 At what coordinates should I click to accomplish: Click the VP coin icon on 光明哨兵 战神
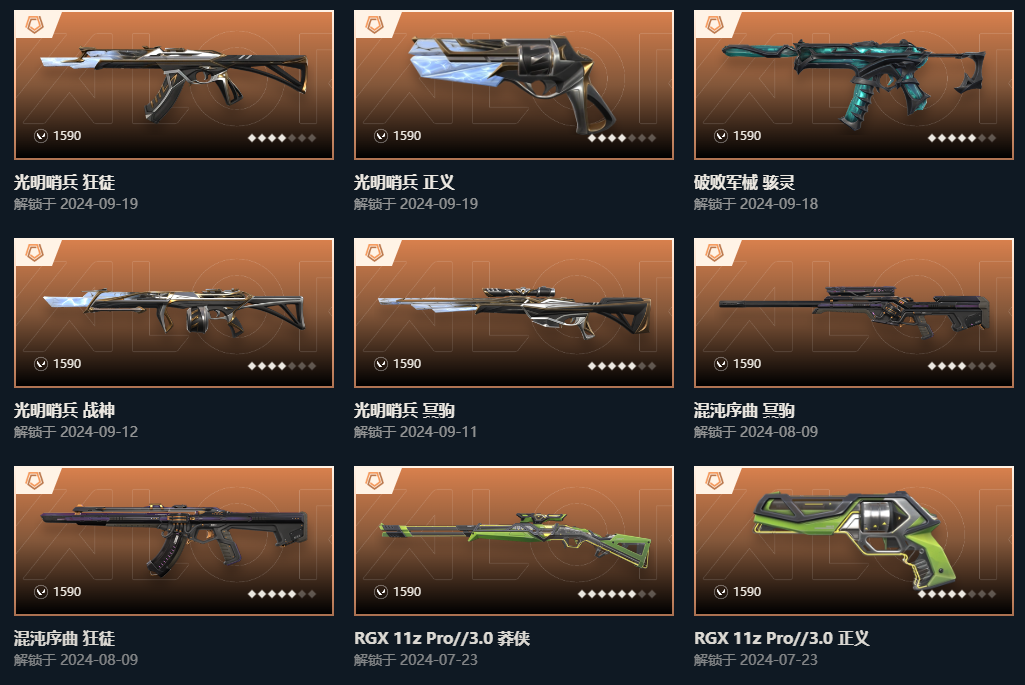point(41,364)
